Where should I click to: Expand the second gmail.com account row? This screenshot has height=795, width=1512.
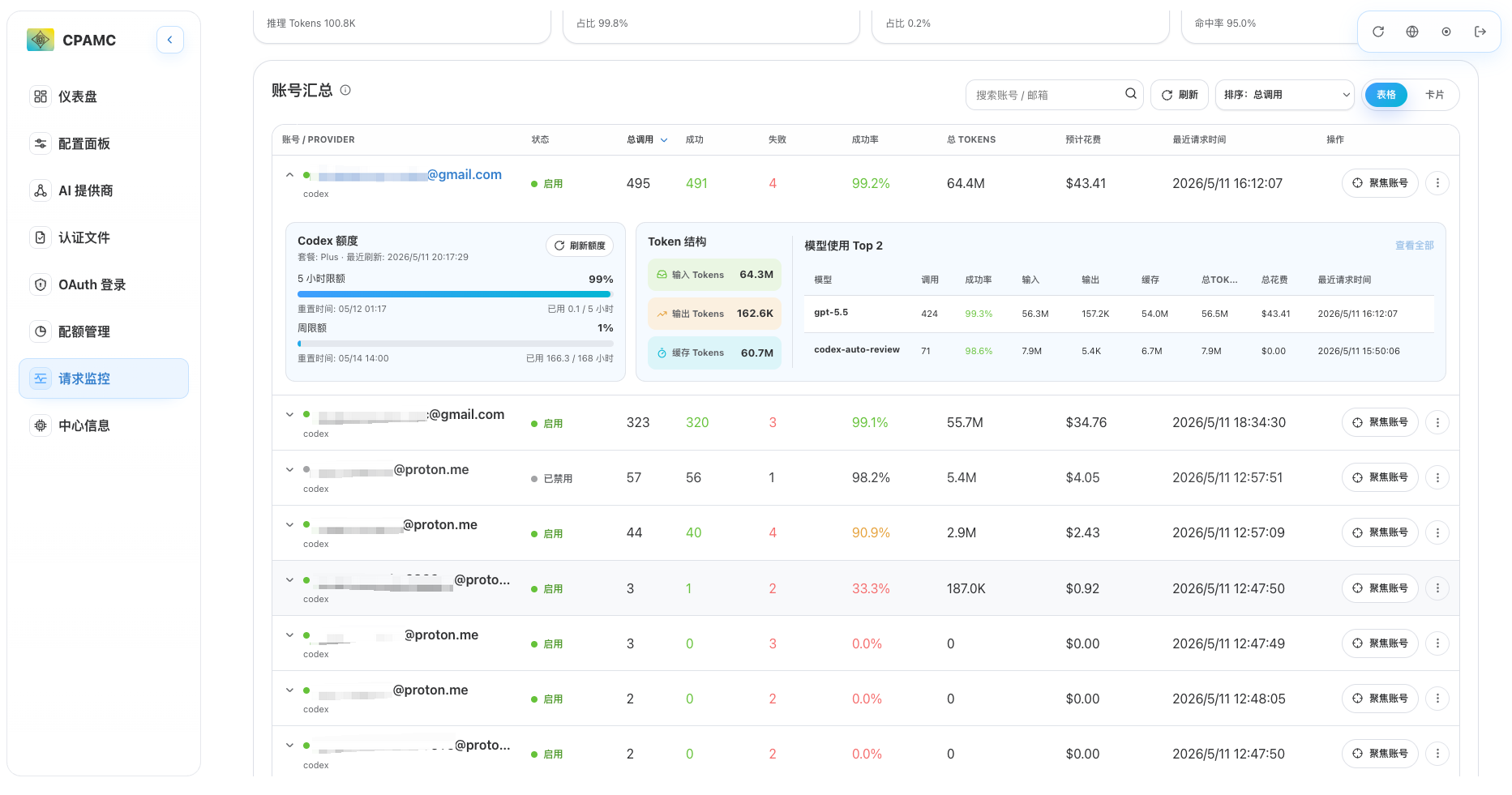tap(289, 415)
